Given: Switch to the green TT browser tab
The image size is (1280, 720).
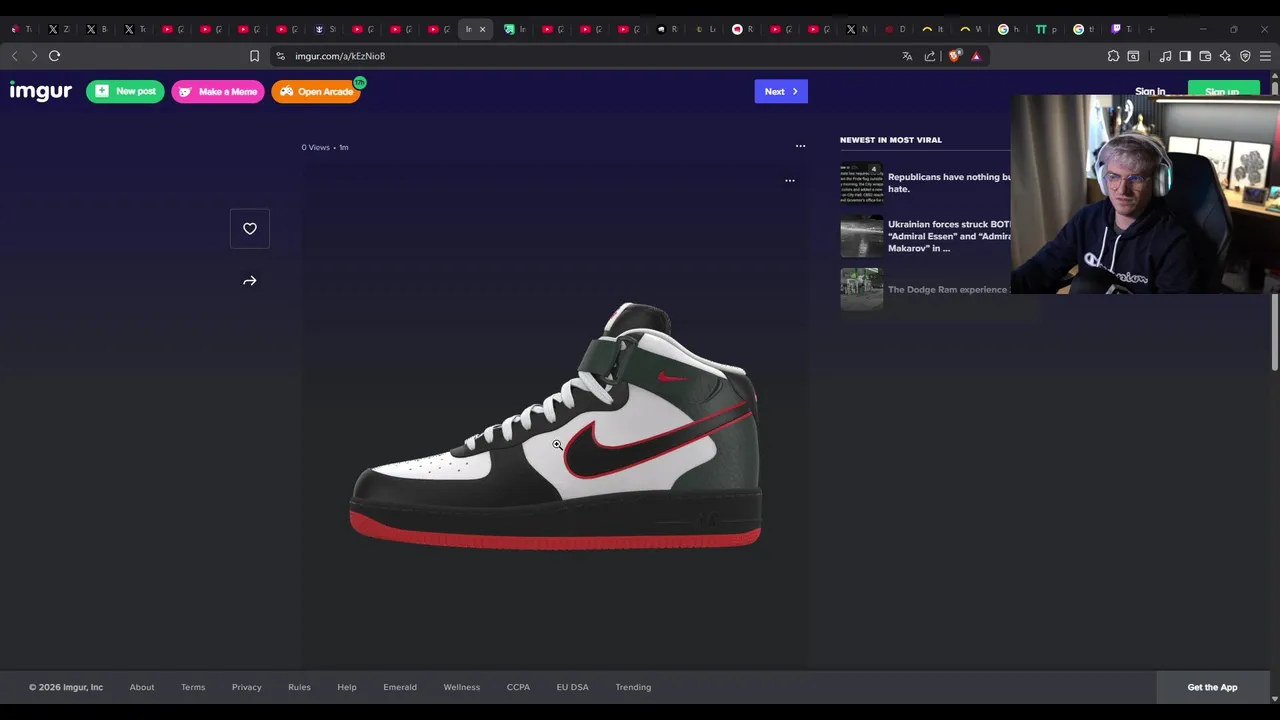Looking at the screenshot, I should coord(1046,29).
